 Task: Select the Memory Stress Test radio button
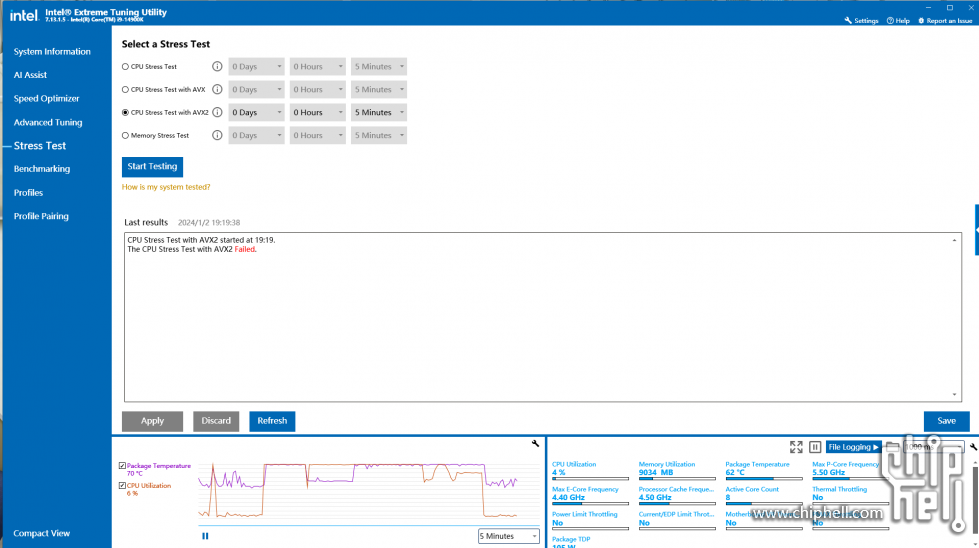click(x=125, y=135)
